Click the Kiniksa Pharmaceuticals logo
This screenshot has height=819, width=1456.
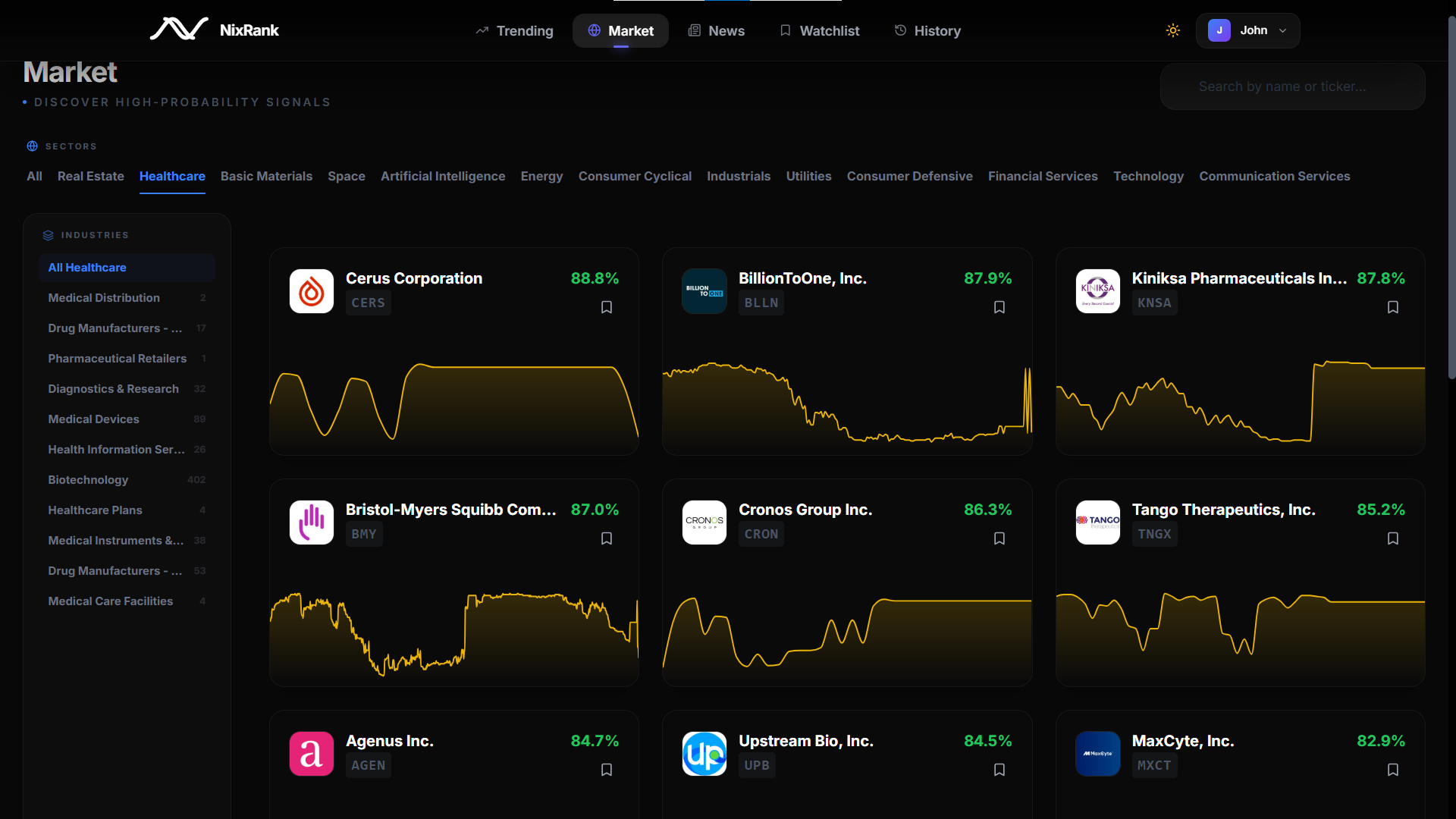(1098, 291)
